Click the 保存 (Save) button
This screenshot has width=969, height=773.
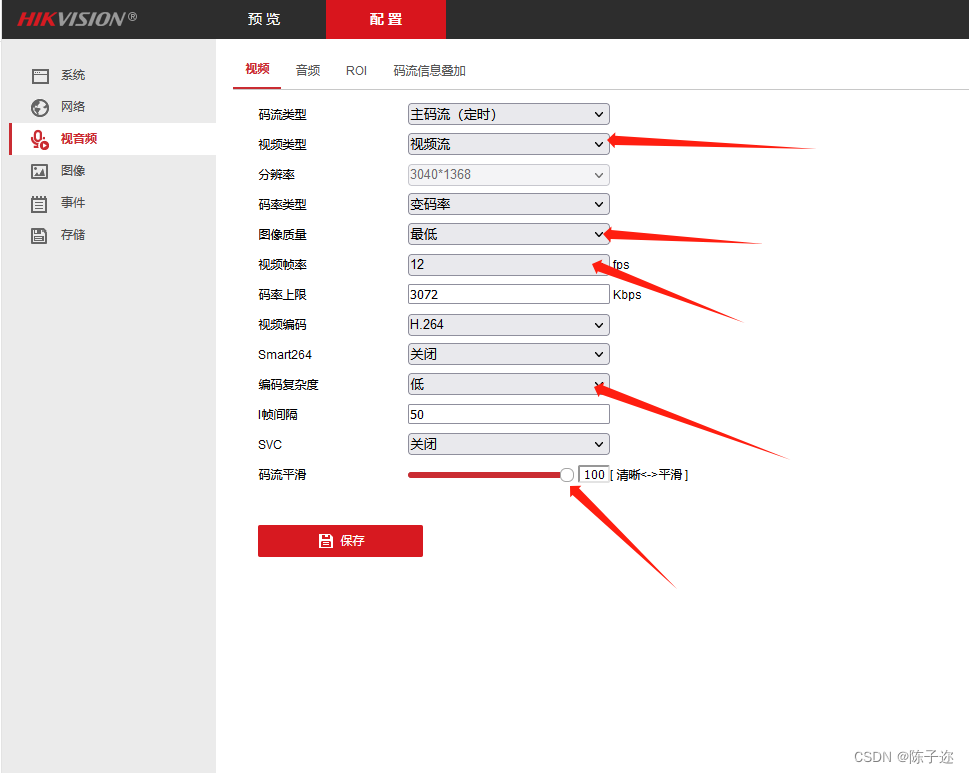[x=340, y=541]
